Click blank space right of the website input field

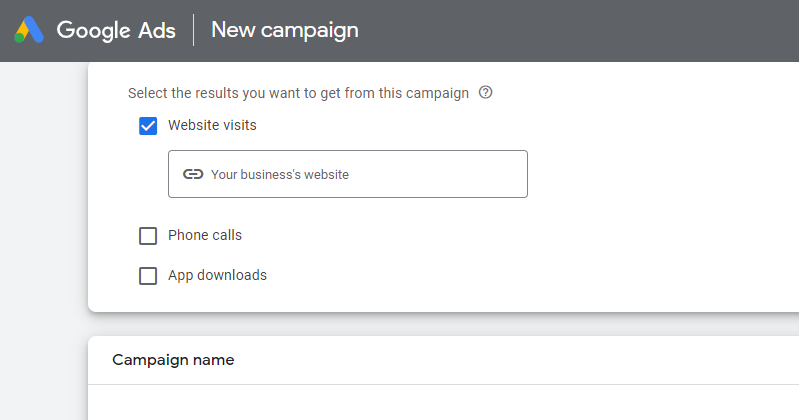point(660,174)
